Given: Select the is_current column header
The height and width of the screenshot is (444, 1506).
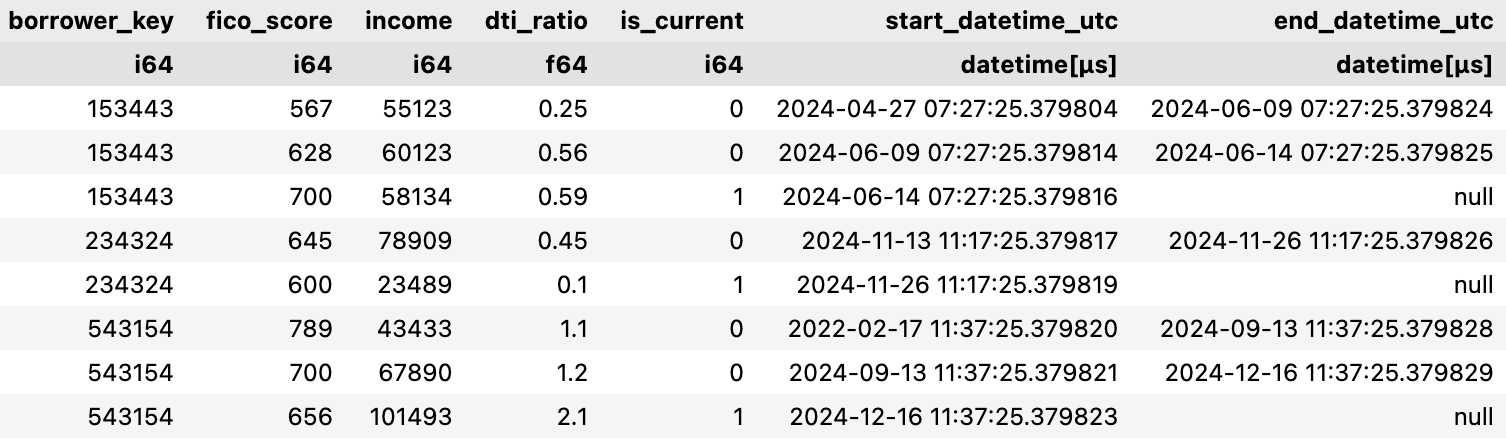Looking at the screenshot, I should point(681,20).
